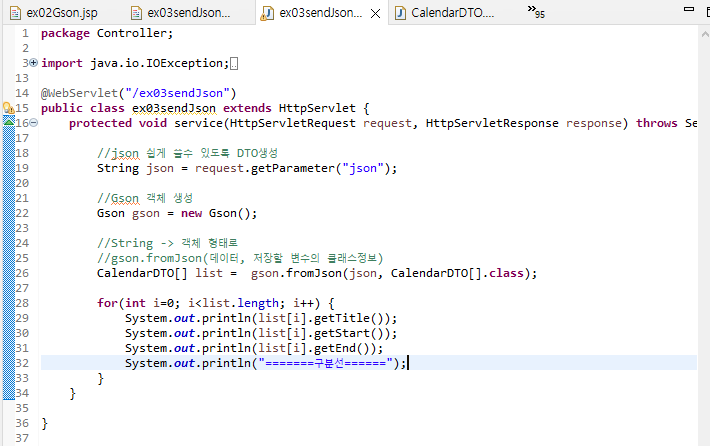Click line number 26 in the gutter
This screenshot has height=446, width=710.
tap(22, 273)
